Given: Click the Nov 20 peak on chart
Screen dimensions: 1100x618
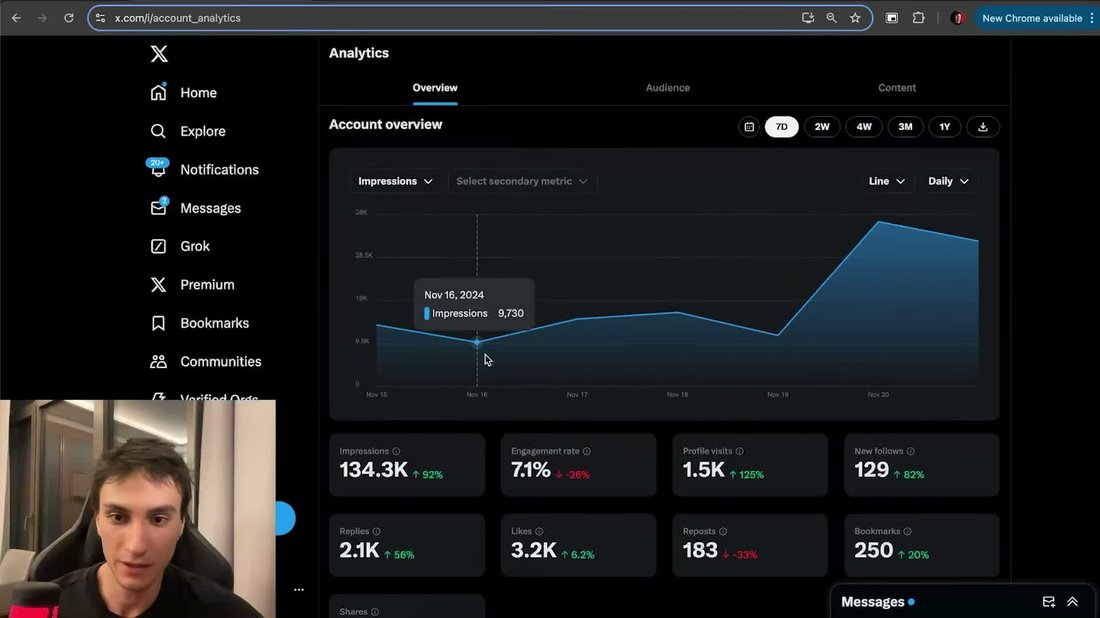Looking at the screenshot, I should coord(878,222).
